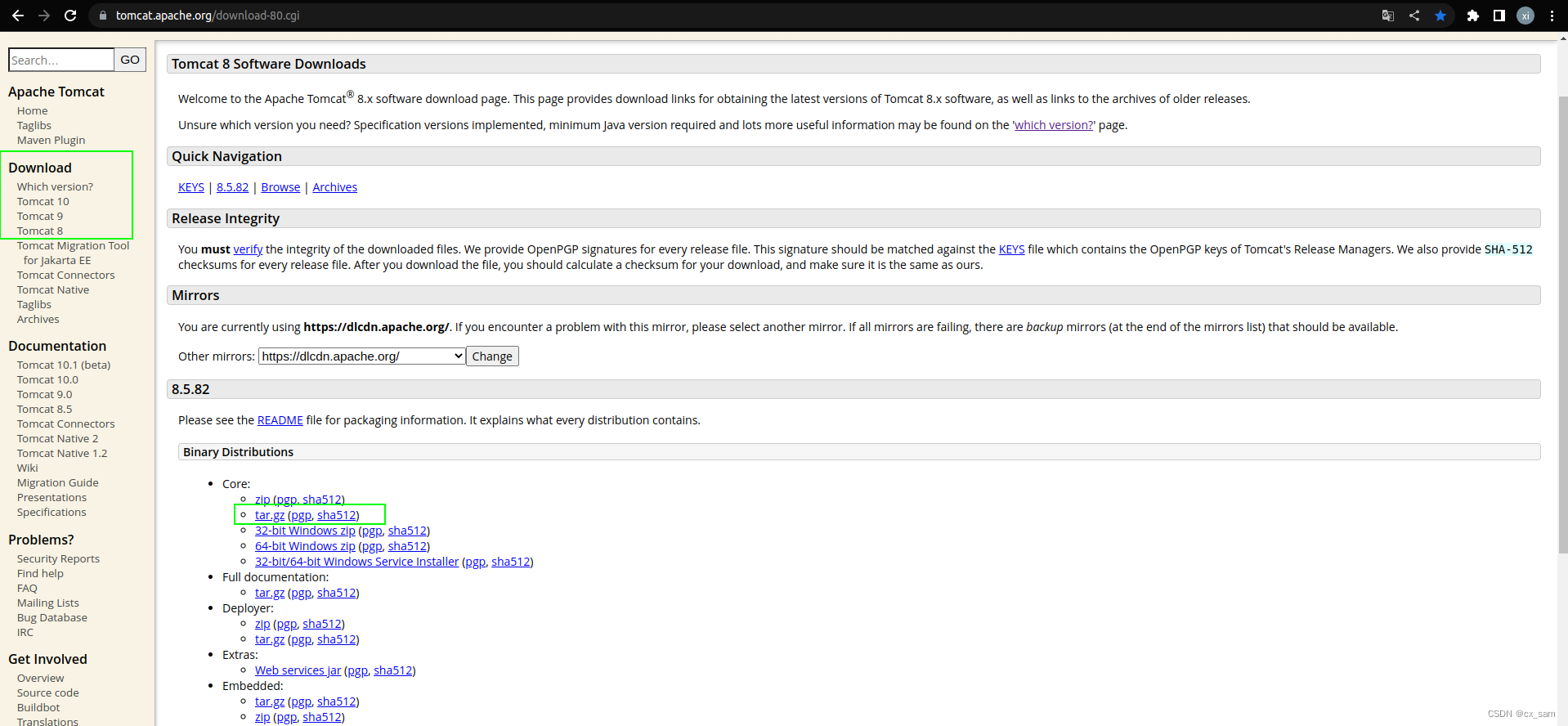Open Tomcat 9.0 documentation

coord(45,394)
